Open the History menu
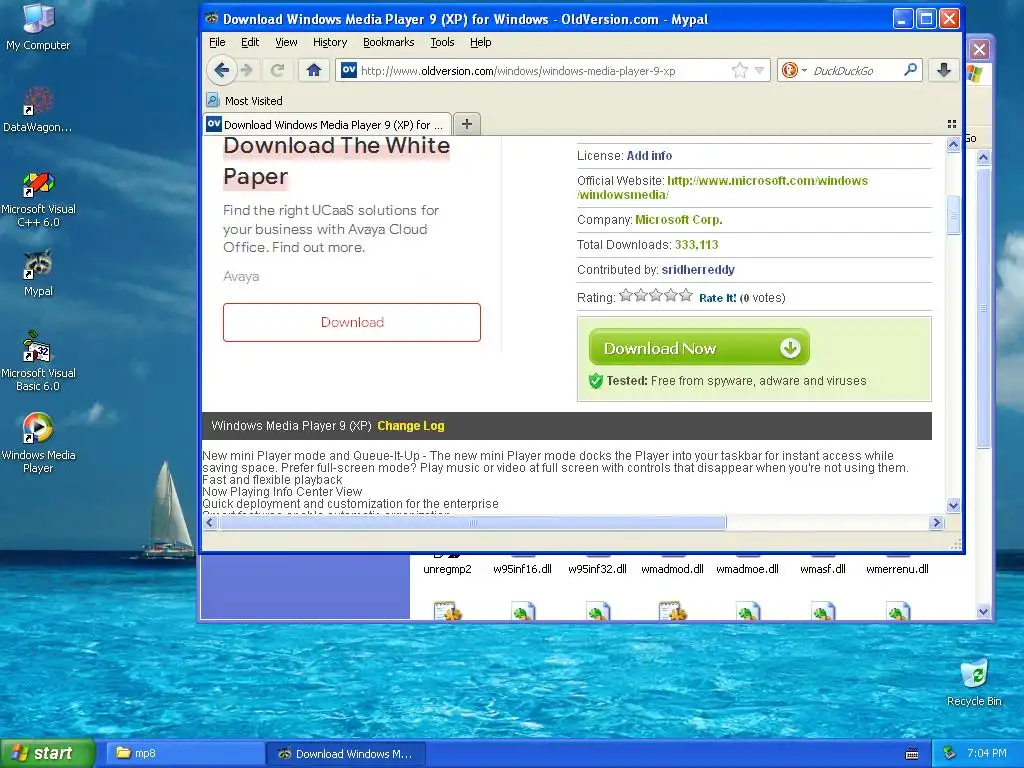 tap(330, 42)
